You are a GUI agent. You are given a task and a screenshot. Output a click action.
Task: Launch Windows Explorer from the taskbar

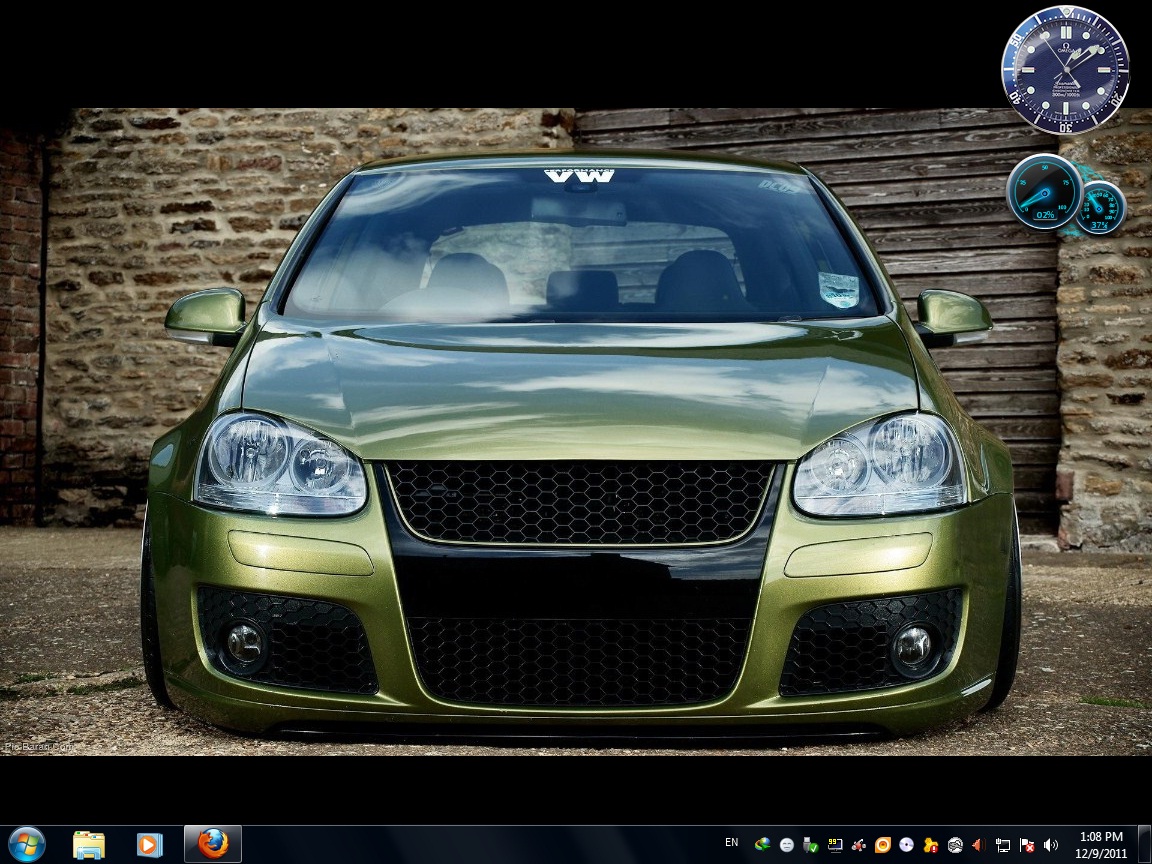point(89,845)
